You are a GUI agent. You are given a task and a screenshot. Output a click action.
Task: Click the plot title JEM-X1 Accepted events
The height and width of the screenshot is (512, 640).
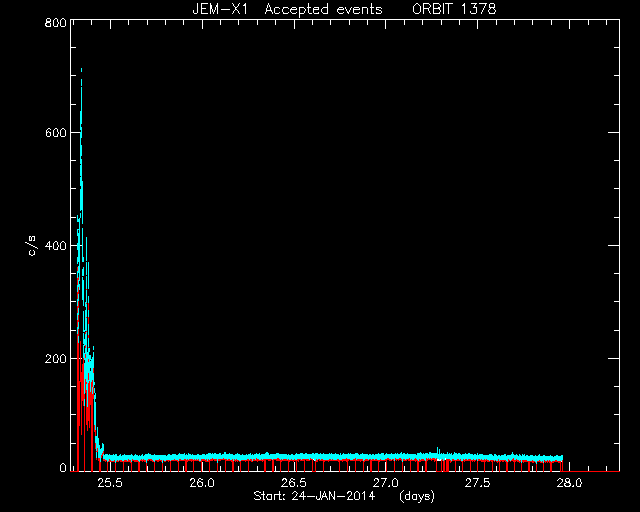287,9
